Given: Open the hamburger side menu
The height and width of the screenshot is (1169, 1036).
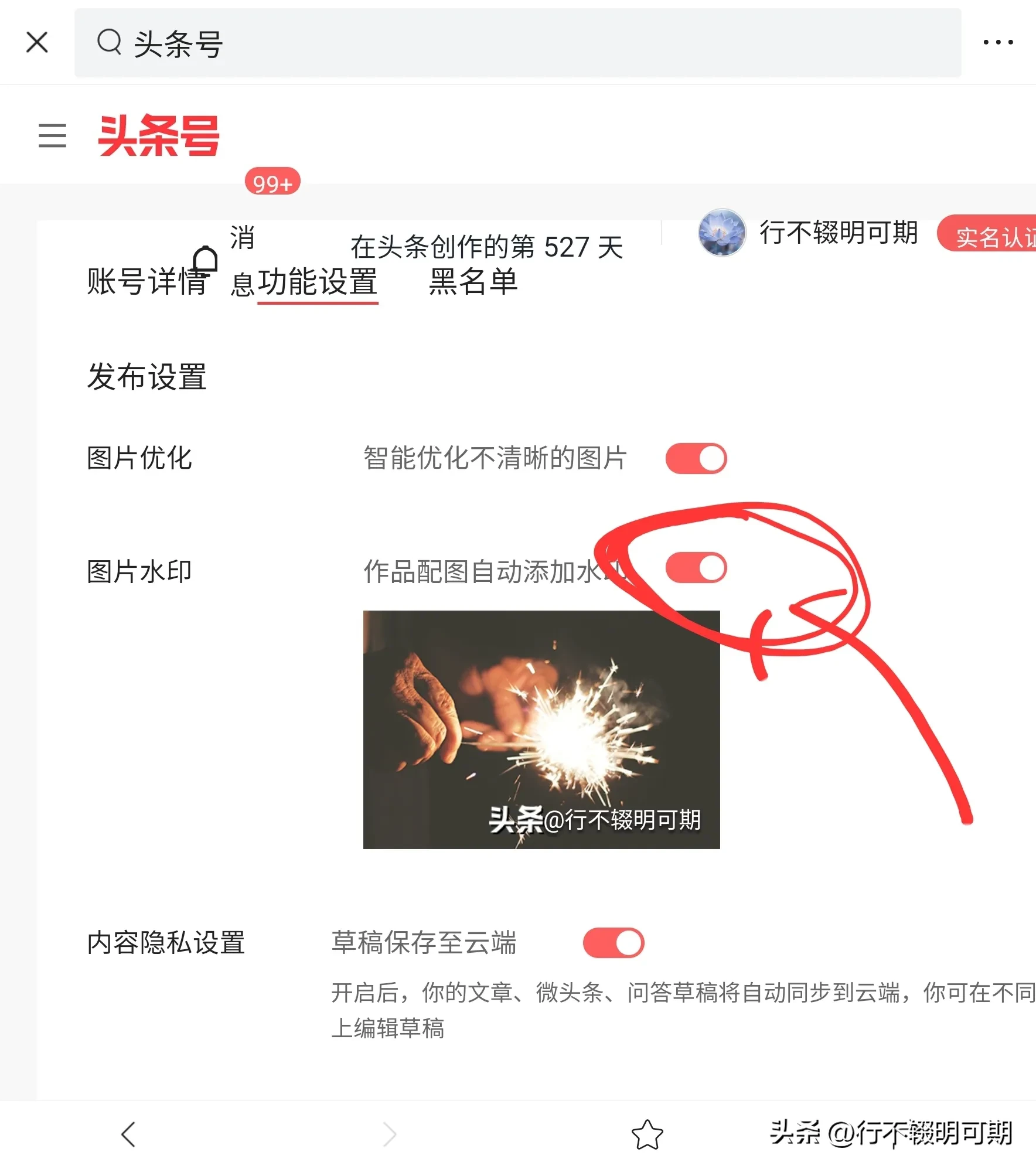Looking at the screenshot, I should point(52,135).
